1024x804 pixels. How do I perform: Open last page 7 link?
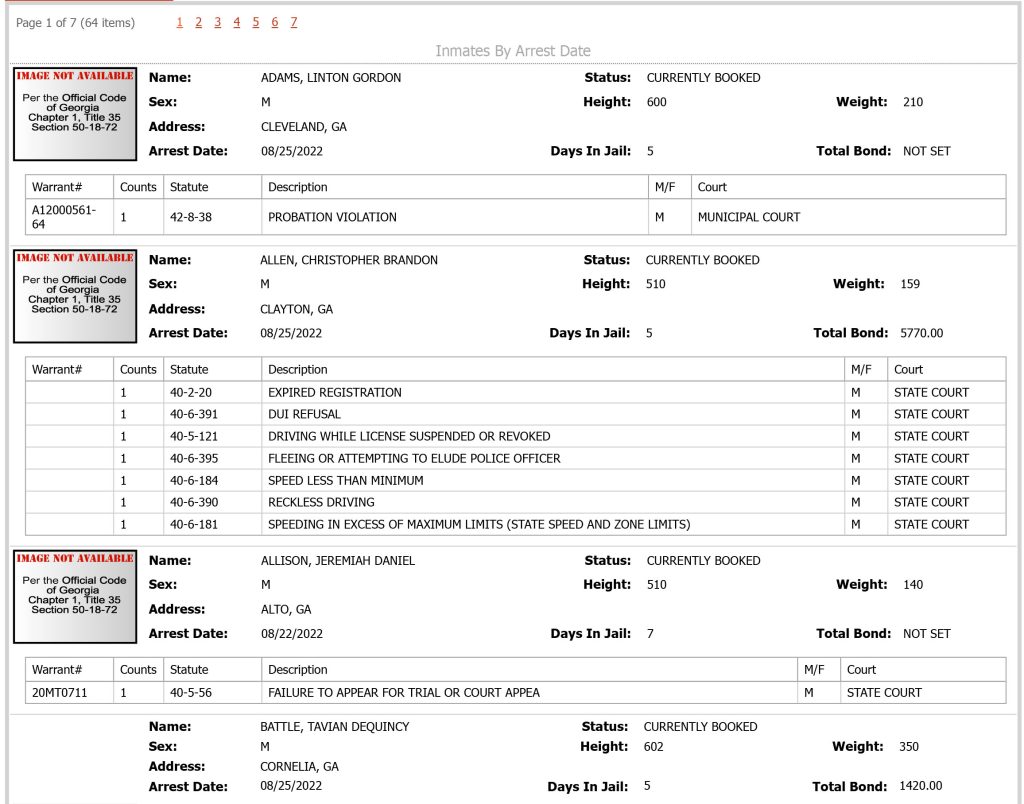pos(294,23)
